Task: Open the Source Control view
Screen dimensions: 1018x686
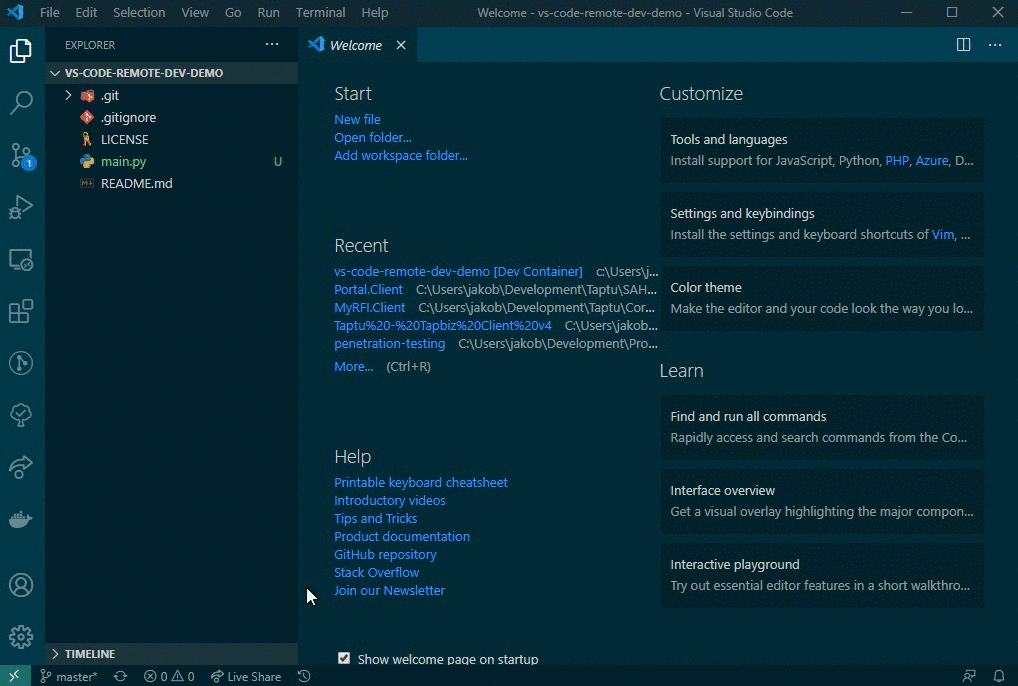Action: point(21,155)
